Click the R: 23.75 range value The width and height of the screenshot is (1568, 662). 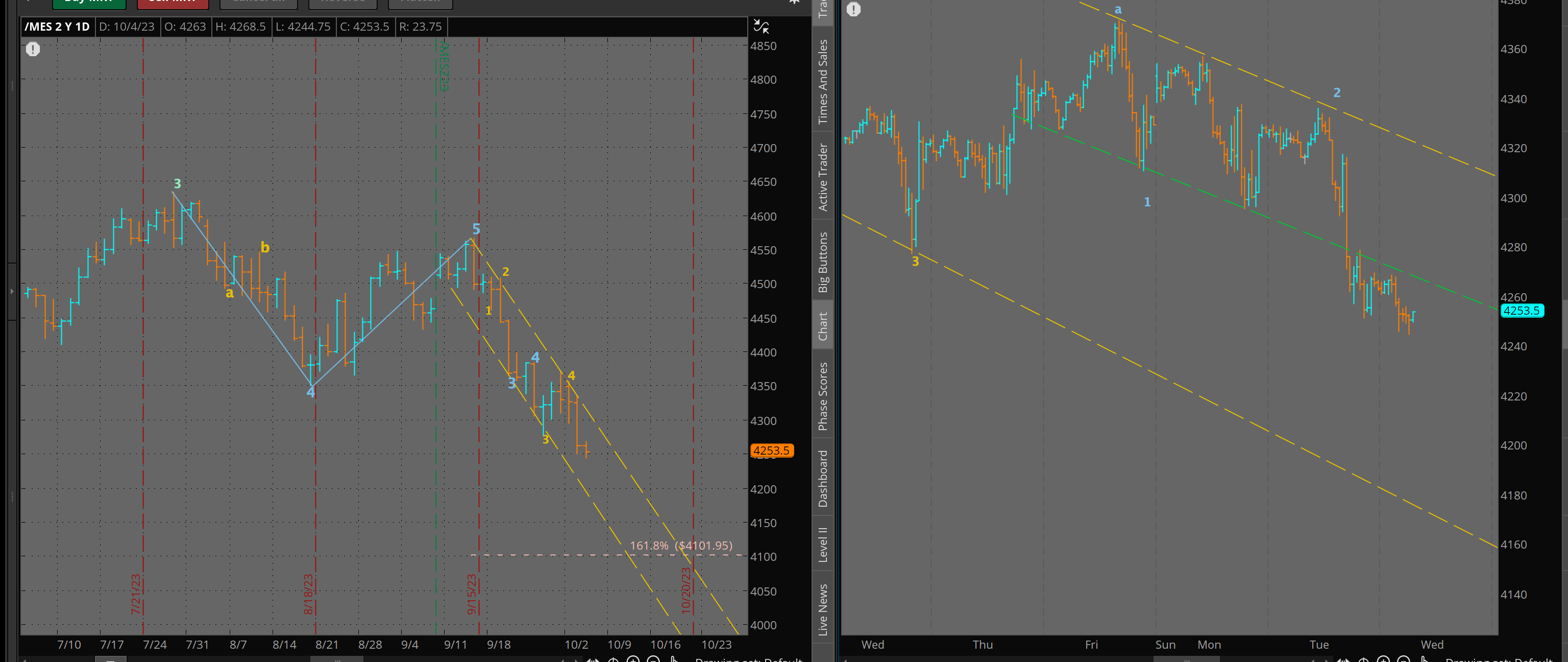pos(420,27)
